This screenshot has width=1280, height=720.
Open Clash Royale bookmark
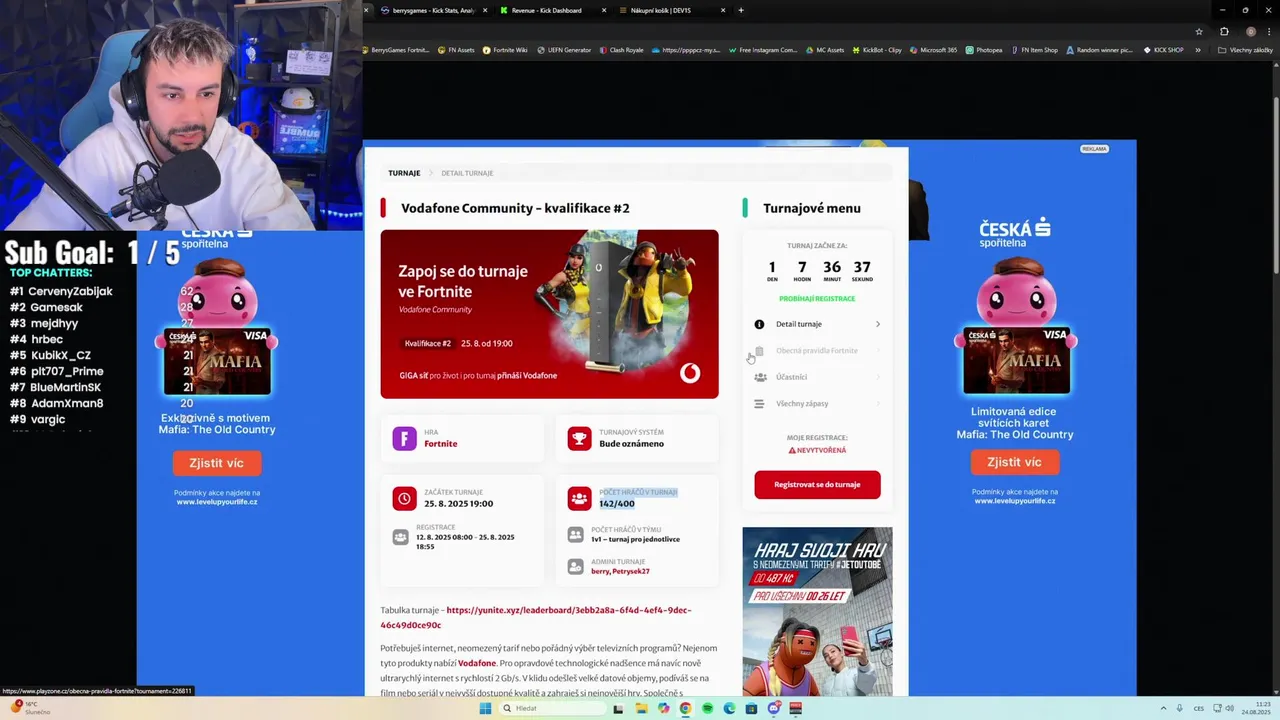[x=621, y=50]
